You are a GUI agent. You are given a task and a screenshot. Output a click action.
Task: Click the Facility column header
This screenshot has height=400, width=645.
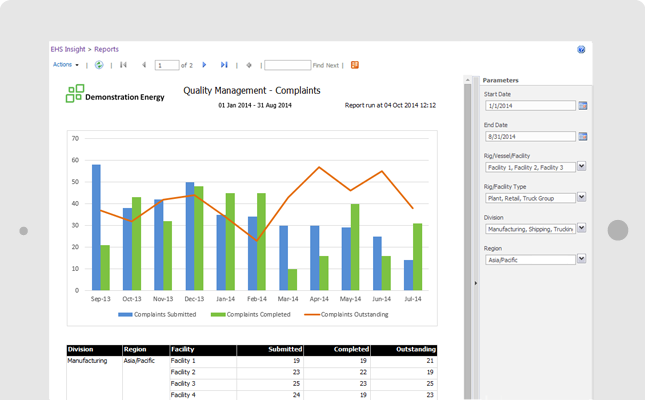pos(203,350)
